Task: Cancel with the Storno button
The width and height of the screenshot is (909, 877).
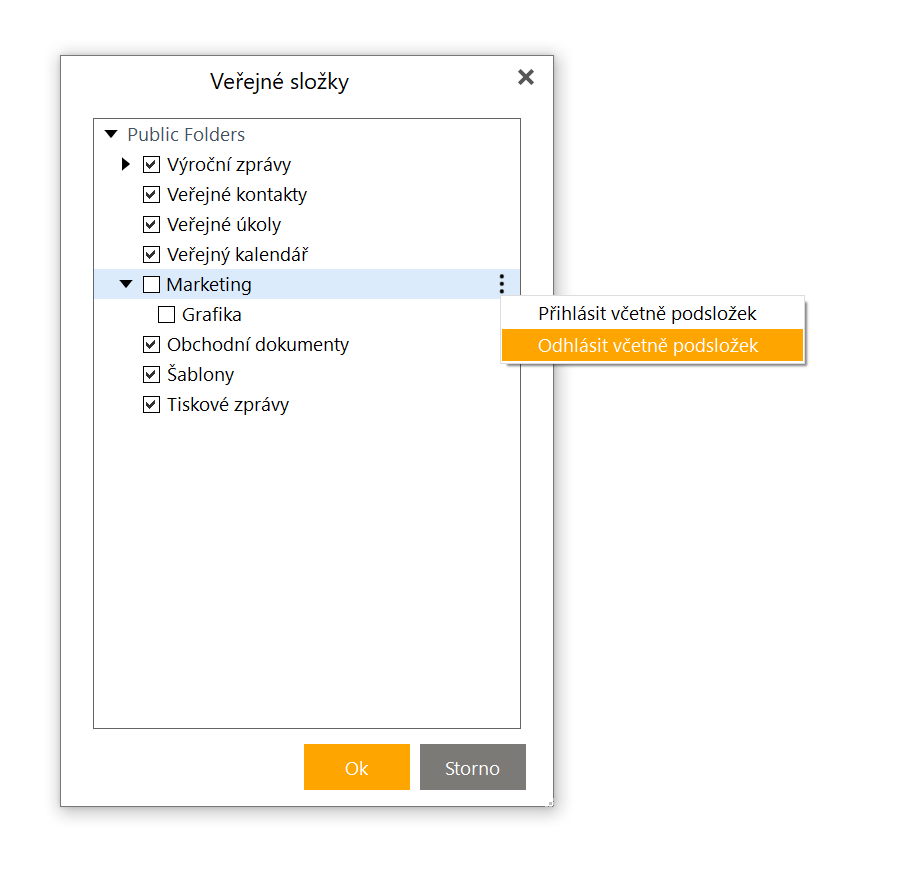Action: tap(472, 767)
